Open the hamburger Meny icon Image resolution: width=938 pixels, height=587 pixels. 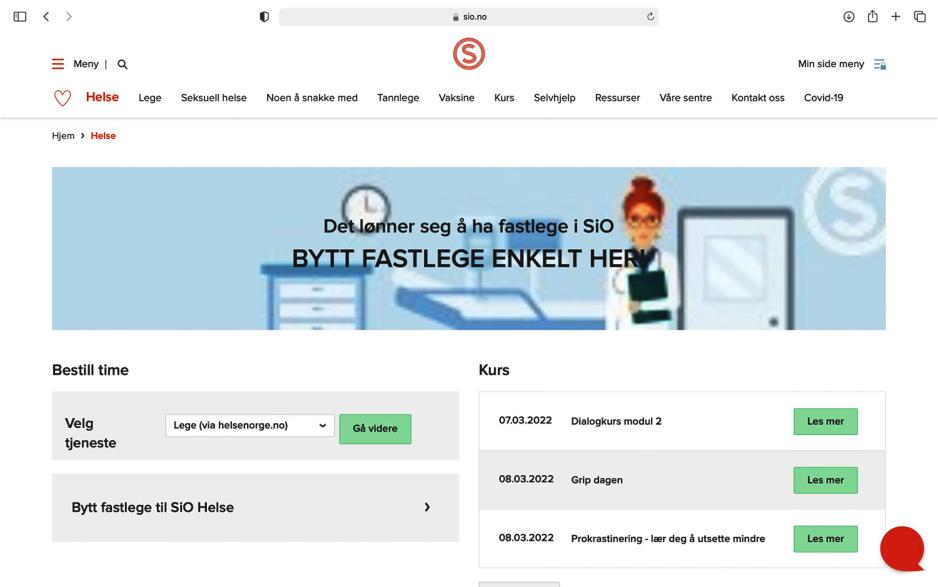click(x=58, y=64)
